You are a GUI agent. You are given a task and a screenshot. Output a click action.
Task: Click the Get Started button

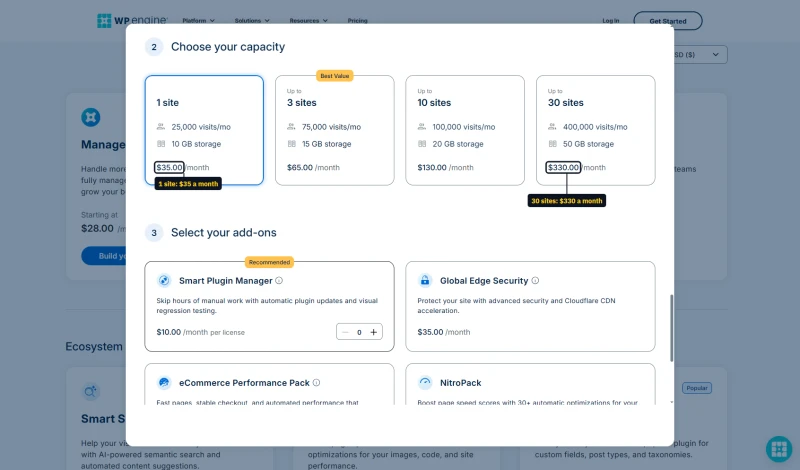coord(668,21)
